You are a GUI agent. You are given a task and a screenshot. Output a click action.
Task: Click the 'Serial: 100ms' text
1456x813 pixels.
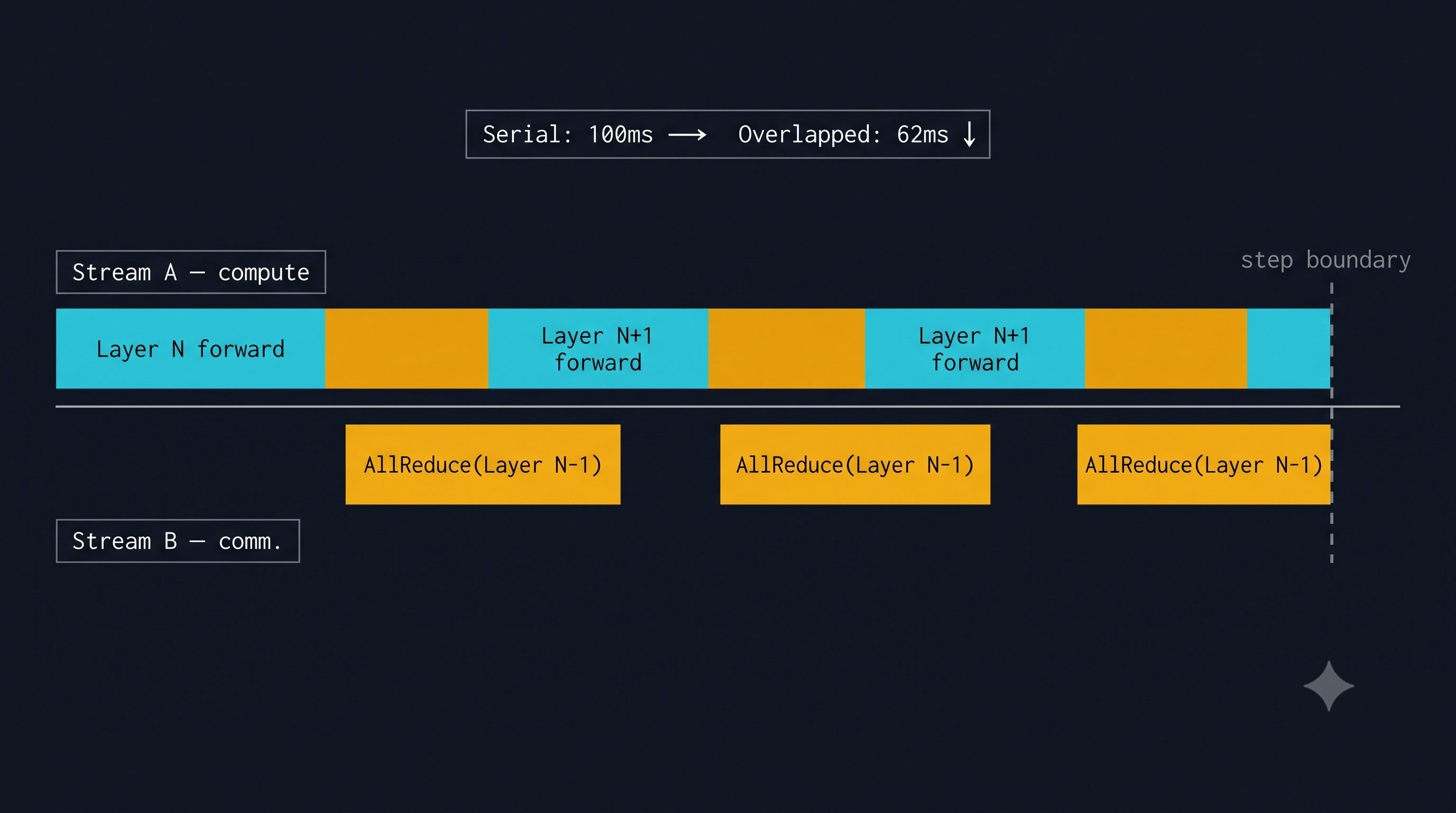568,134
